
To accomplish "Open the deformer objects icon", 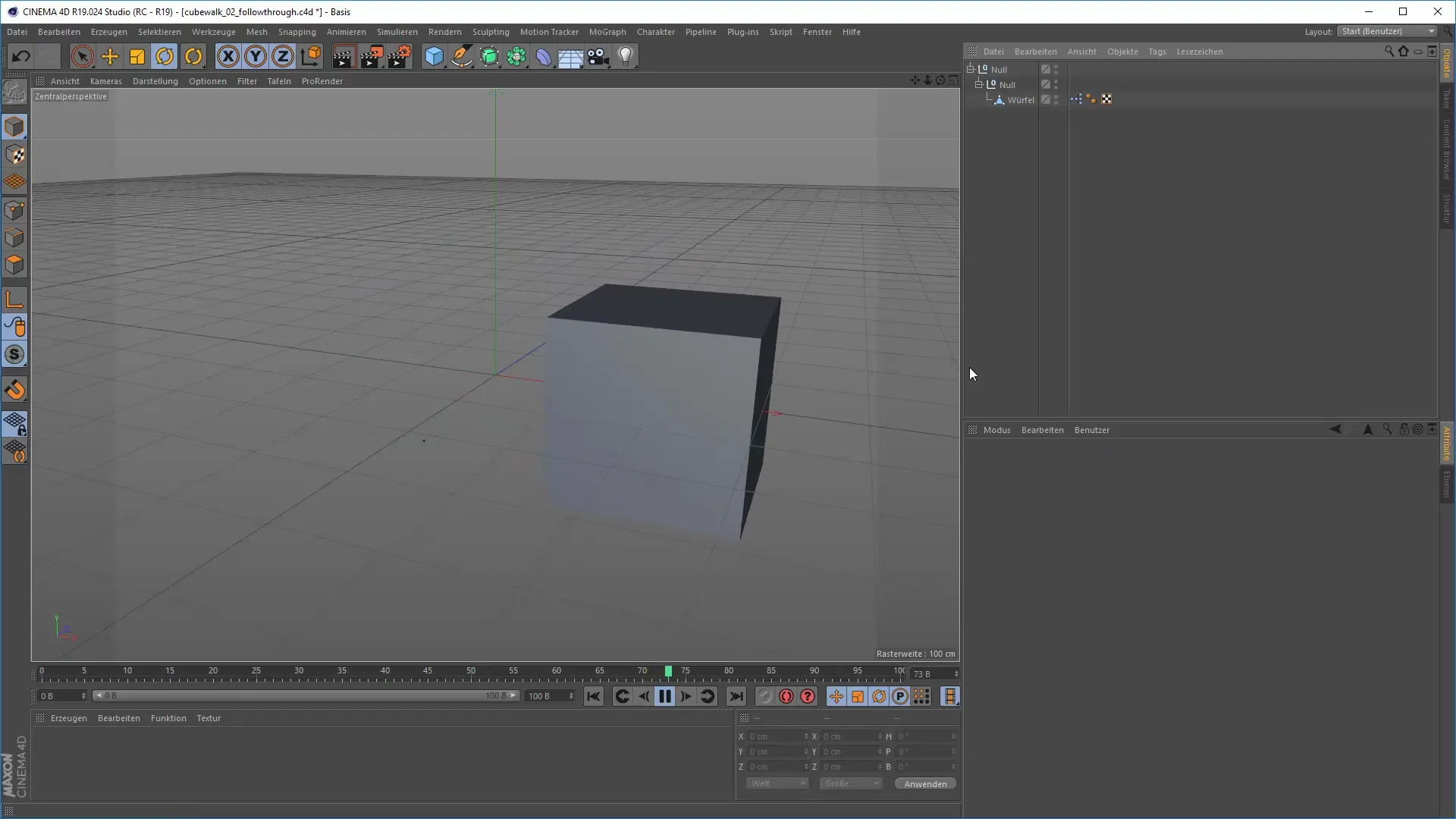I will point(544,56).
